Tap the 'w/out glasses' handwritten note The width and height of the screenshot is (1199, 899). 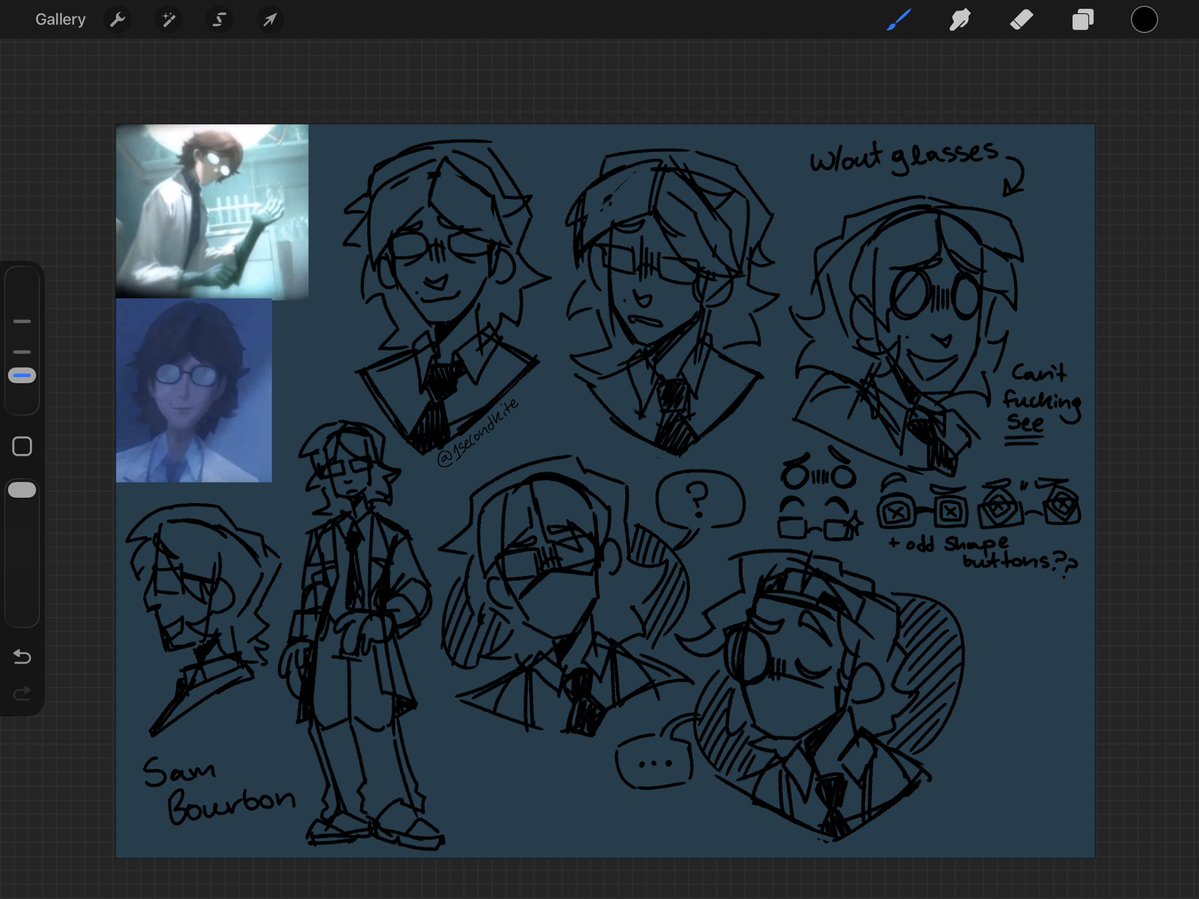[x=905, y=157]
